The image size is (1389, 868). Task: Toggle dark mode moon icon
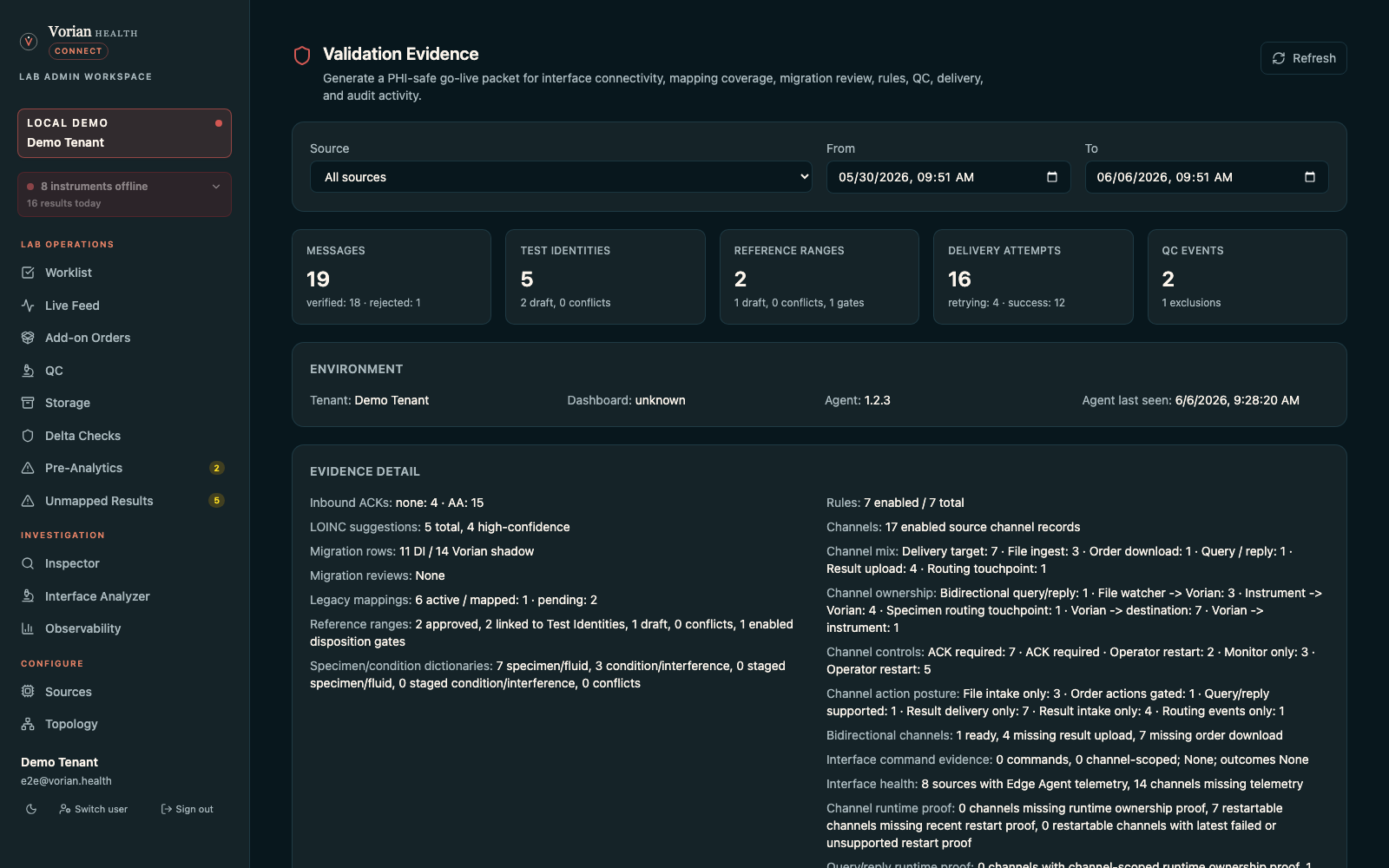(31, 809)
